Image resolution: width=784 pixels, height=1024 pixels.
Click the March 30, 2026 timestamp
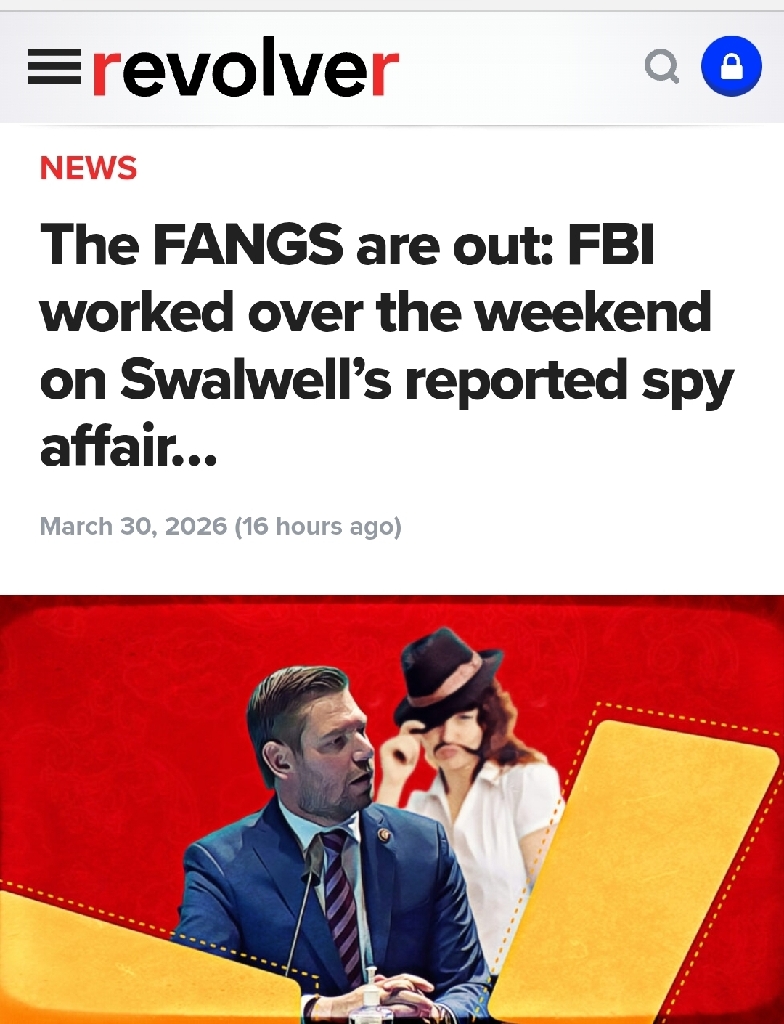coord(133,526)
